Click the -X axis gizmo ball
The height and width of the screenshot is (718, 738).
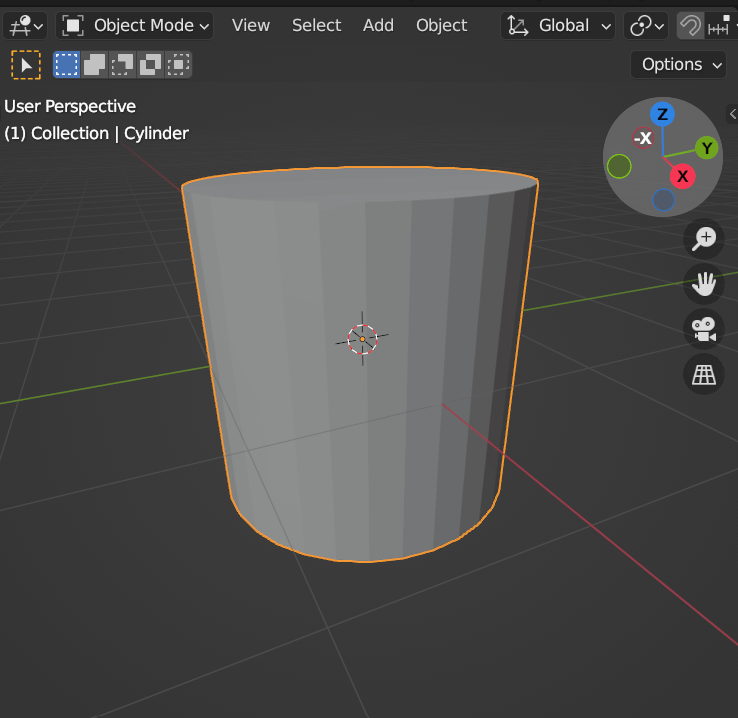pos(643,138)
